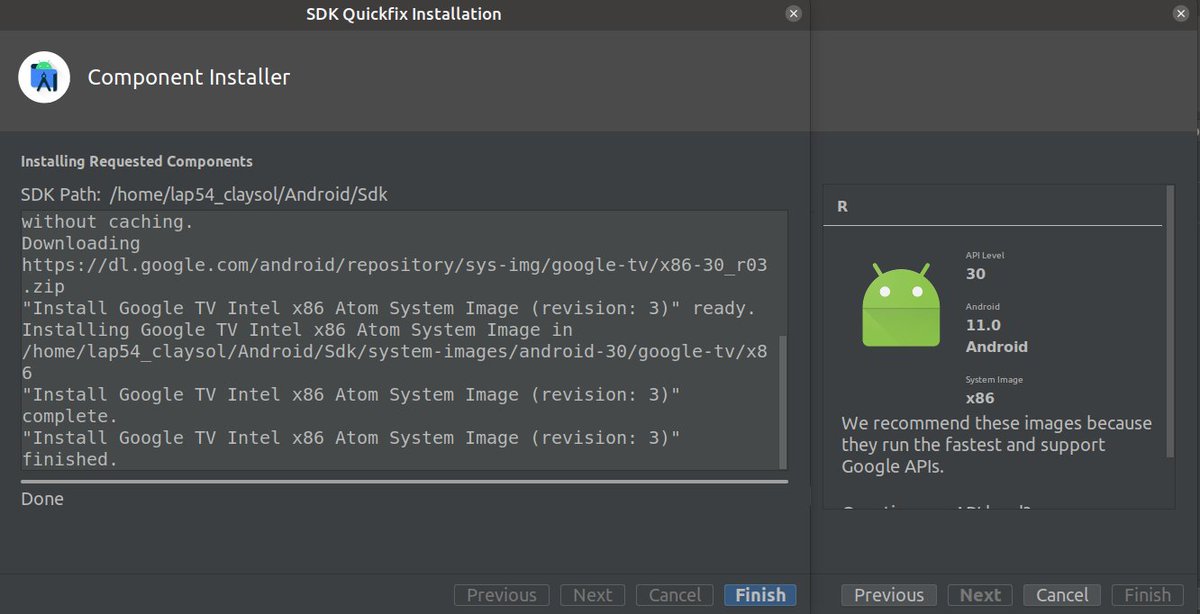
Task: Click the Android version 11.0 text
Action: click(983, 325)
